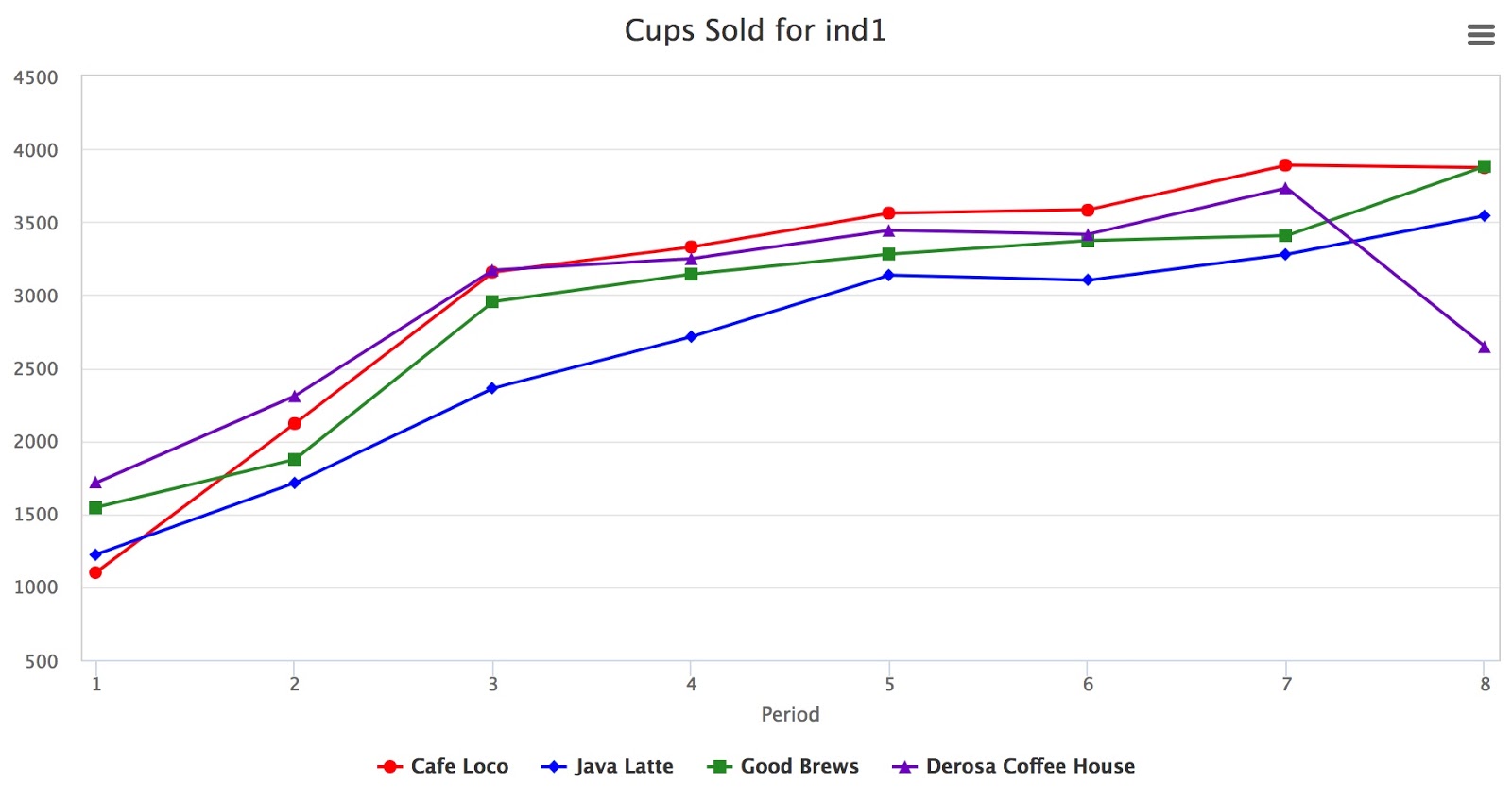
Task: Click the purple Derosa Coffee House triangle marker
Action: (x=903, y=766)
